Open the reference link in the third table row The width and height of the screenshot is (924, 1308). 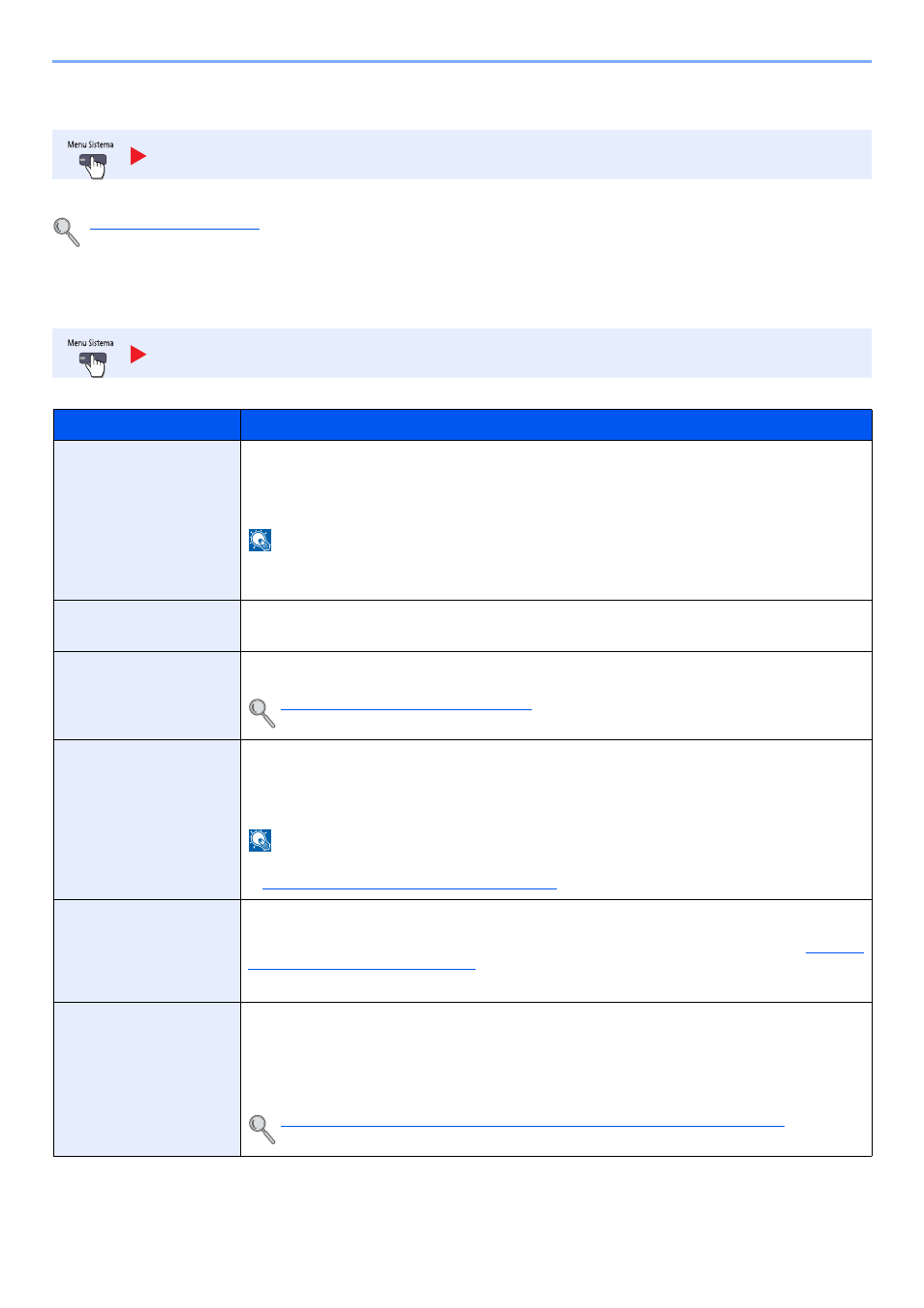click(406, 708)
